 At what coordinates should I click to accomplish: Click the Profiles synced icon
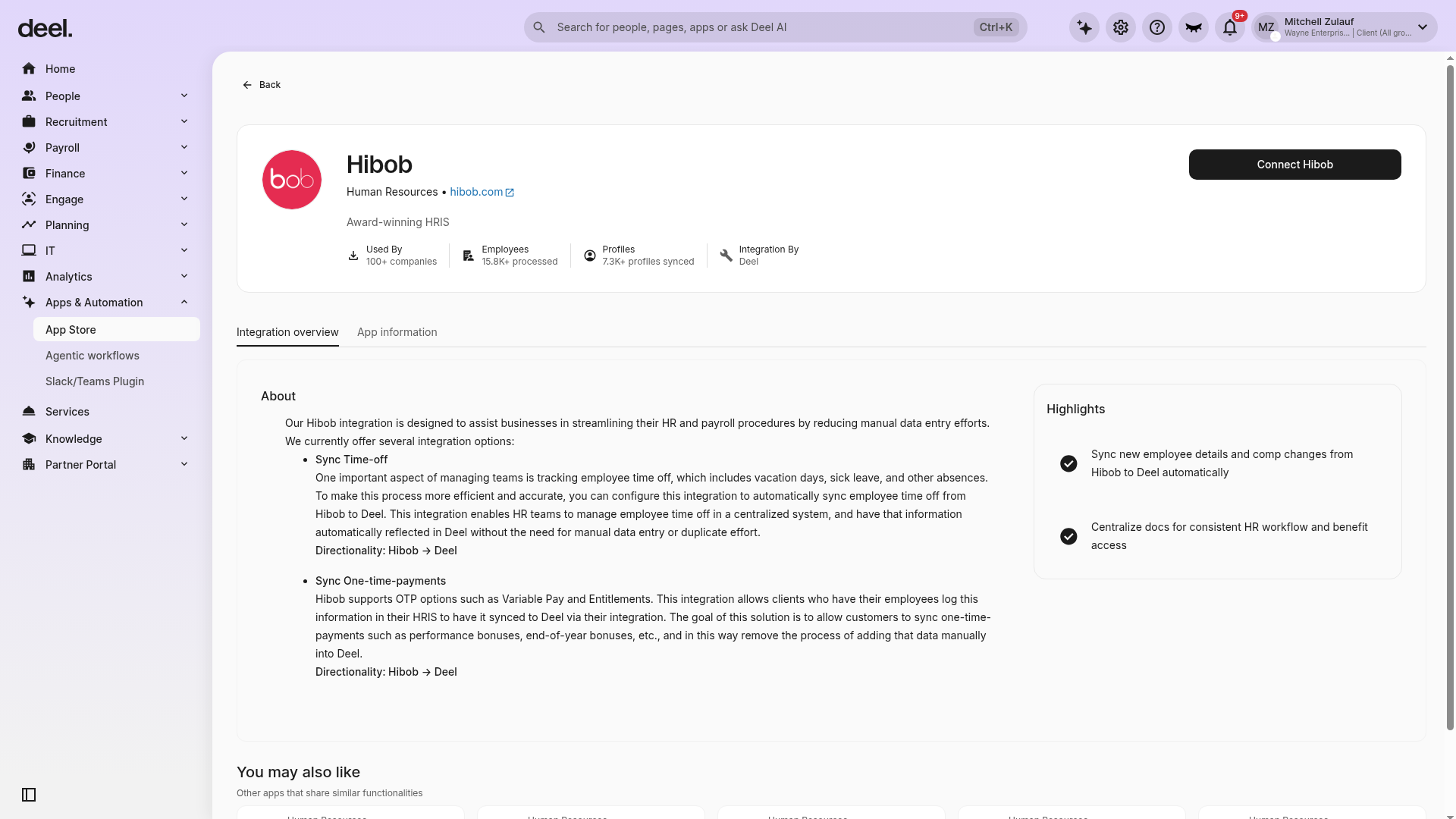589,256
